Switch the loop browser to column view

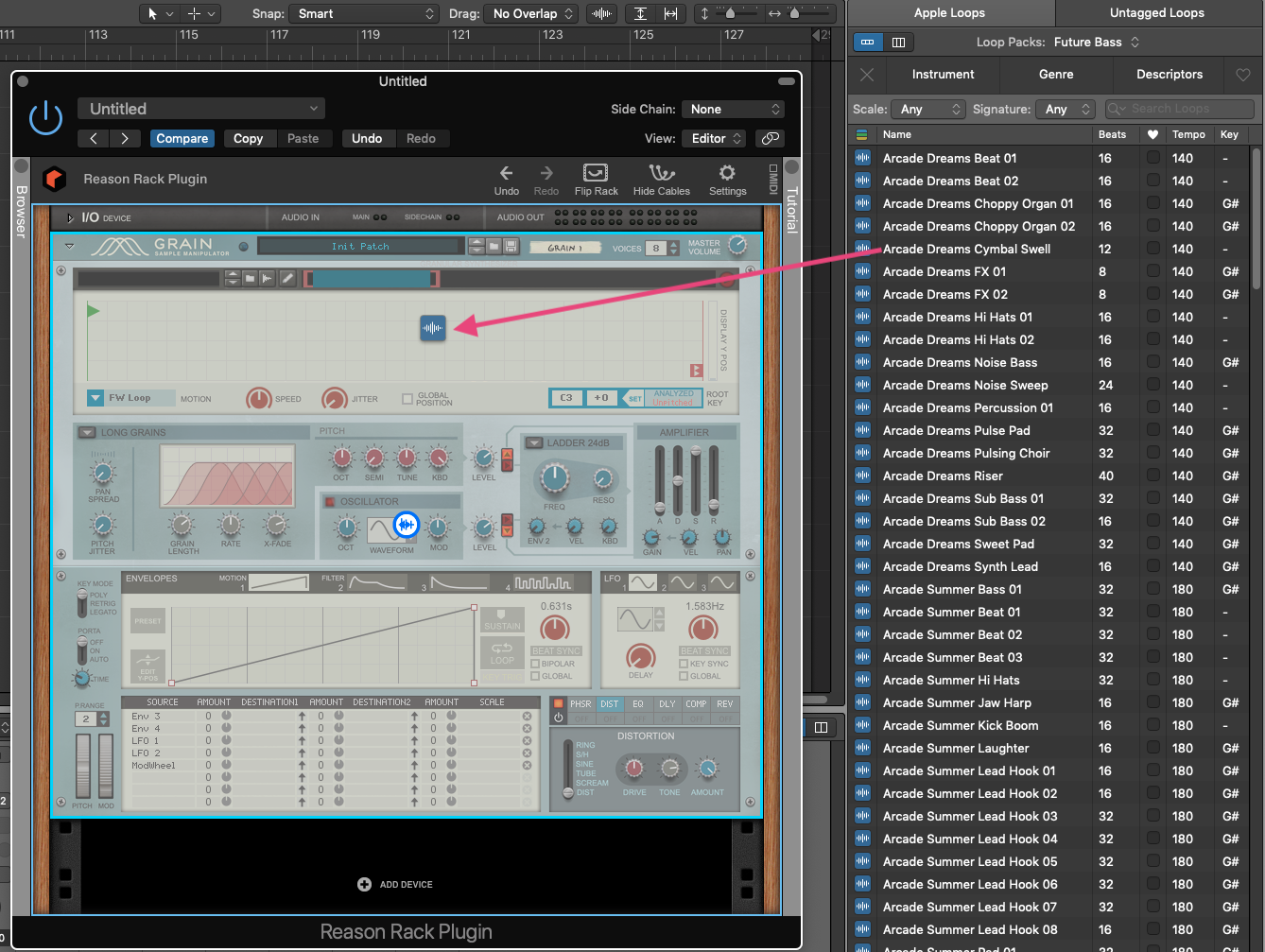898,43
